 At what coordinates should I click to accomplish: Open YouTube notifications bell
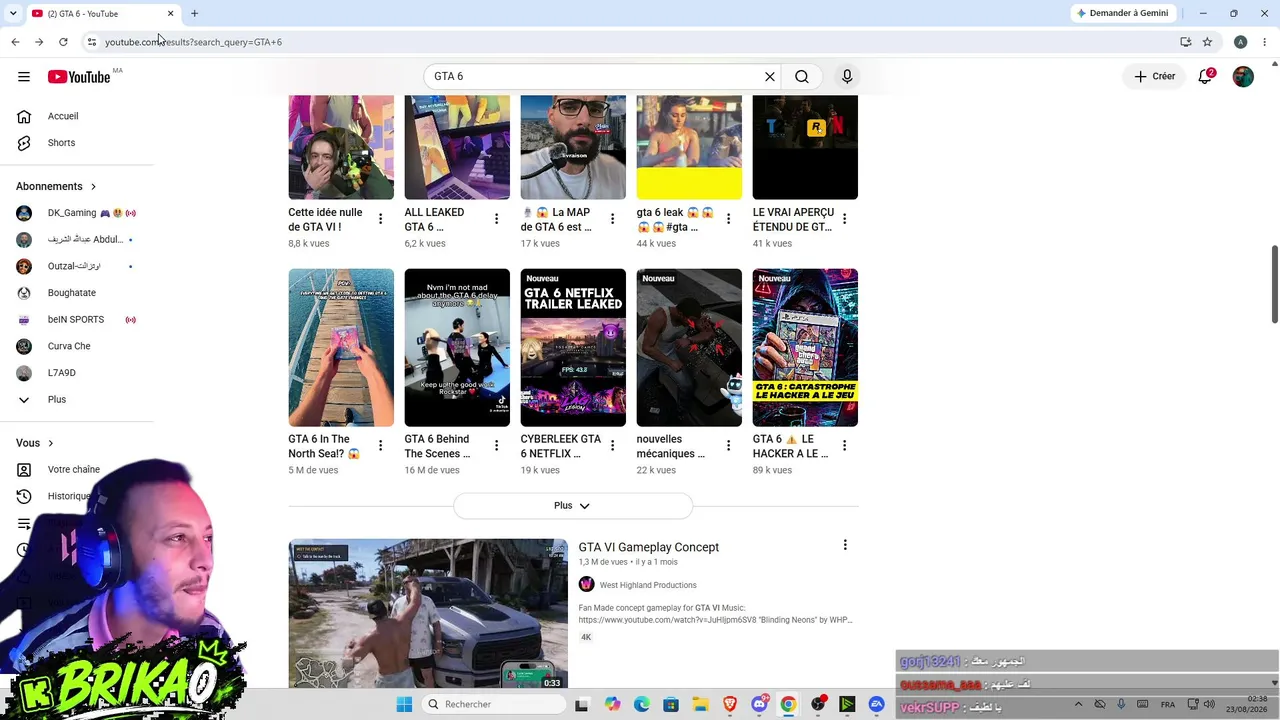pyautogui.click(x=1205, y=77)
